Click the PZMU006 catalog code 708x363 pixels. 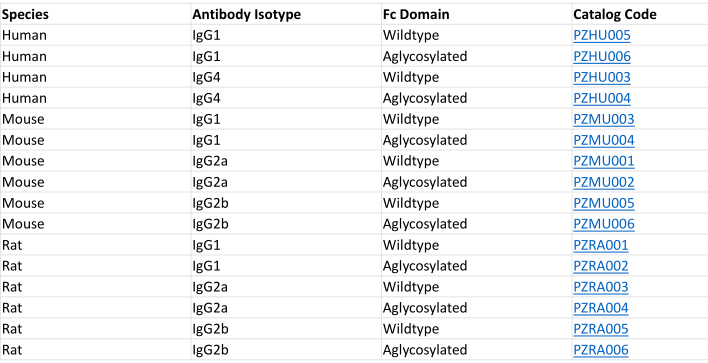pyautogui.click(x=604, y=224)
